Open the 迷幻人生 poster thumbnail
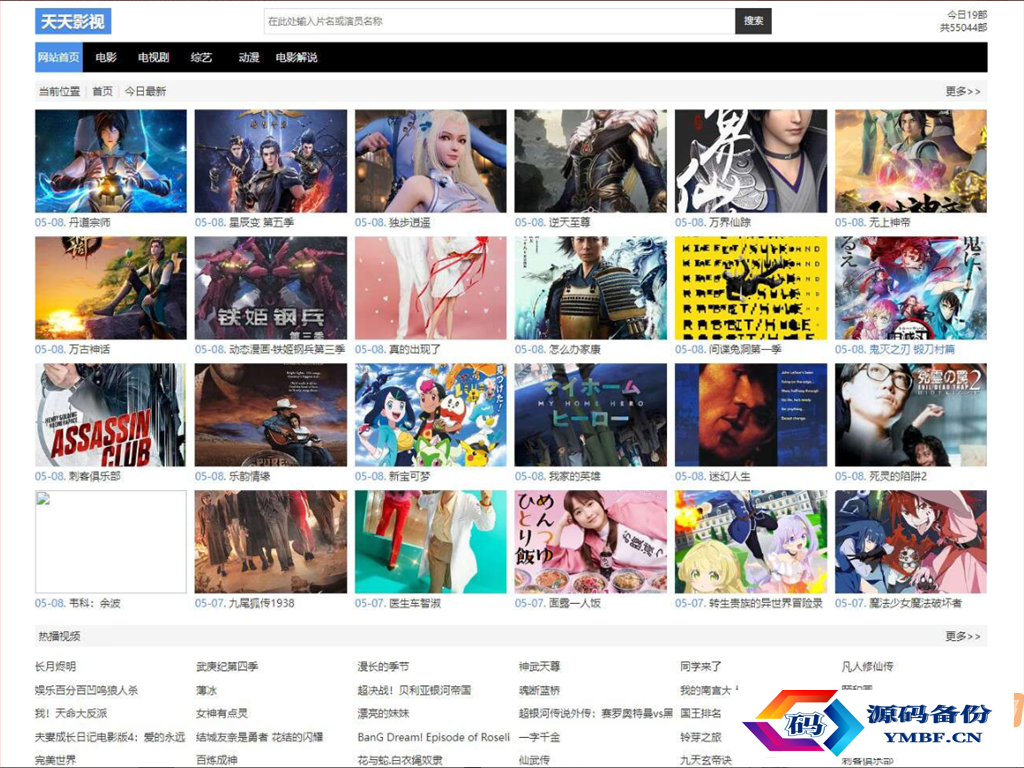Screen dimensions: 1024x768 [x=751, y=415]
